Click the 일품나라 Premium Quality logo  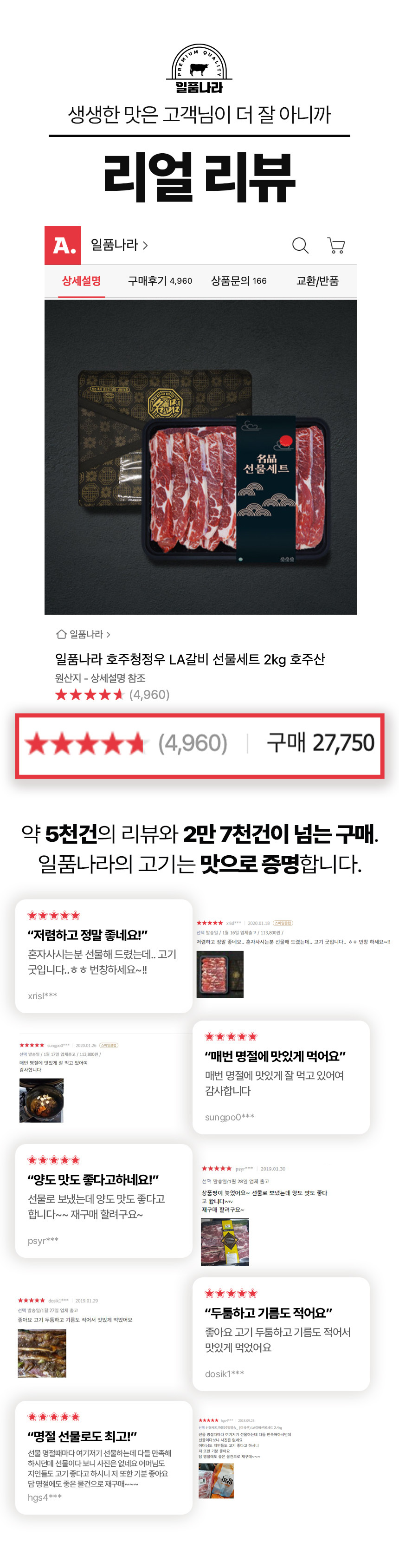[x=199, y=68]
